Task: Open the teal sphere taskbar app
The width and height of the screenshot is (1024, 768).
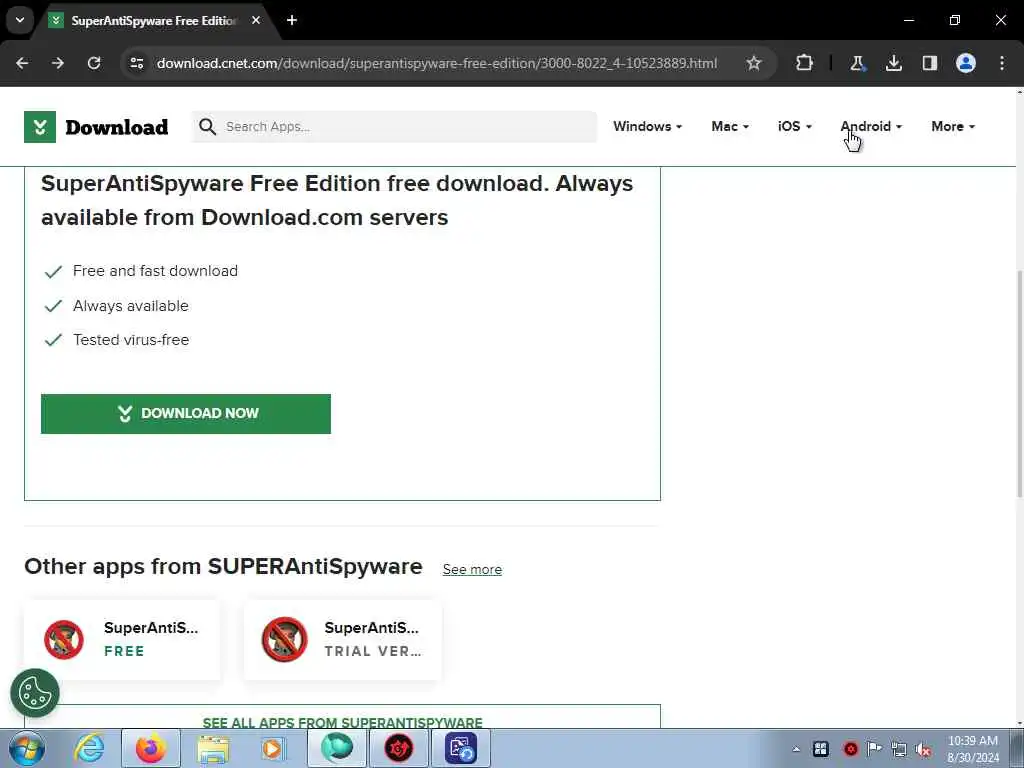Action: tap(337, 748)
